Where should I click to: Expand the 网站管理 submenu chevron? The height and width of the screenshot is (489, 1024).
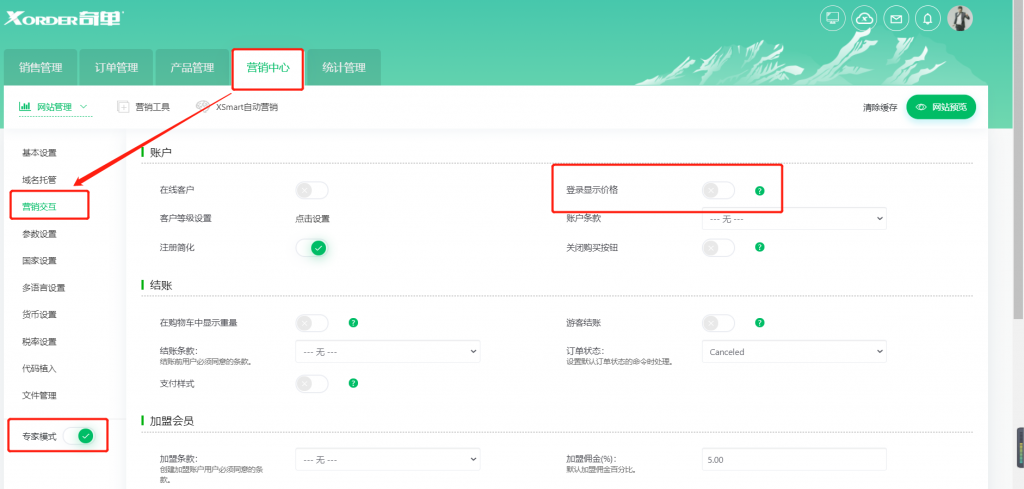click(x=83, y=106)
